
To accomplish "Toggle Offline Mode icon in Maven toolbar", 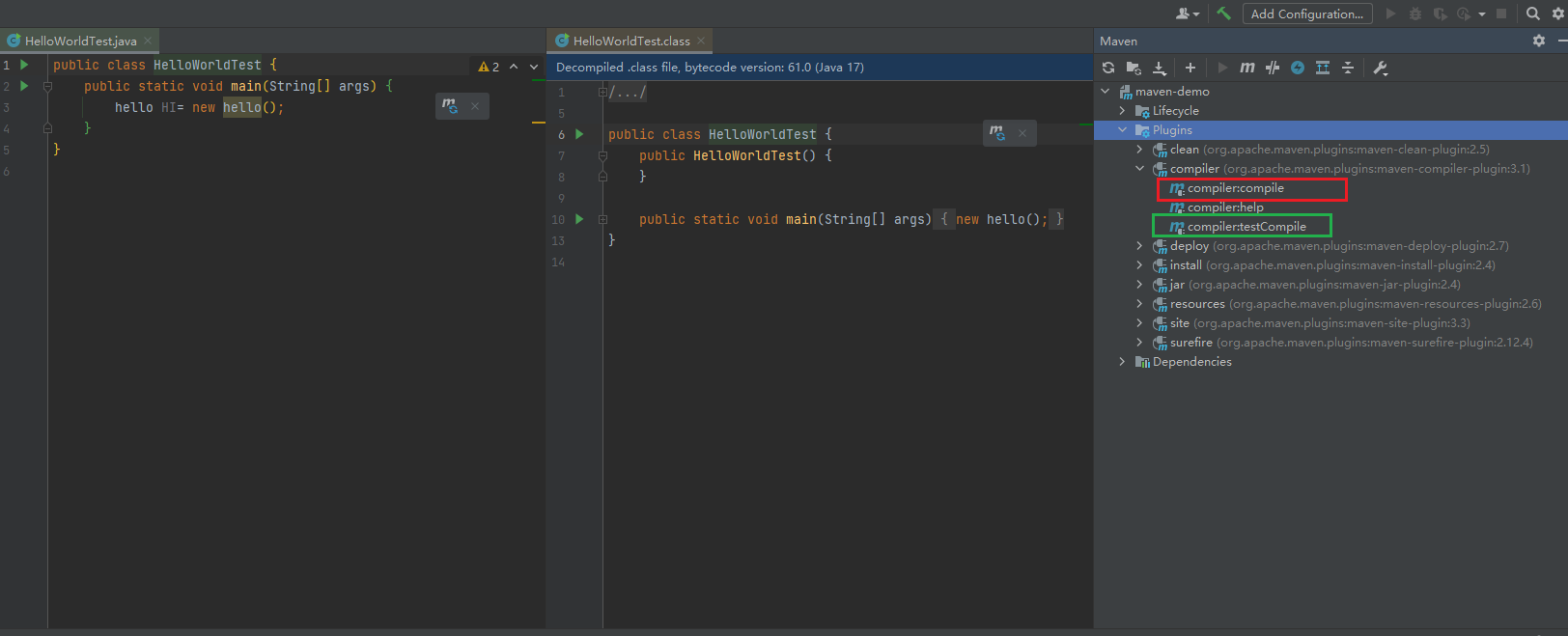I will tap(1273, 68).
